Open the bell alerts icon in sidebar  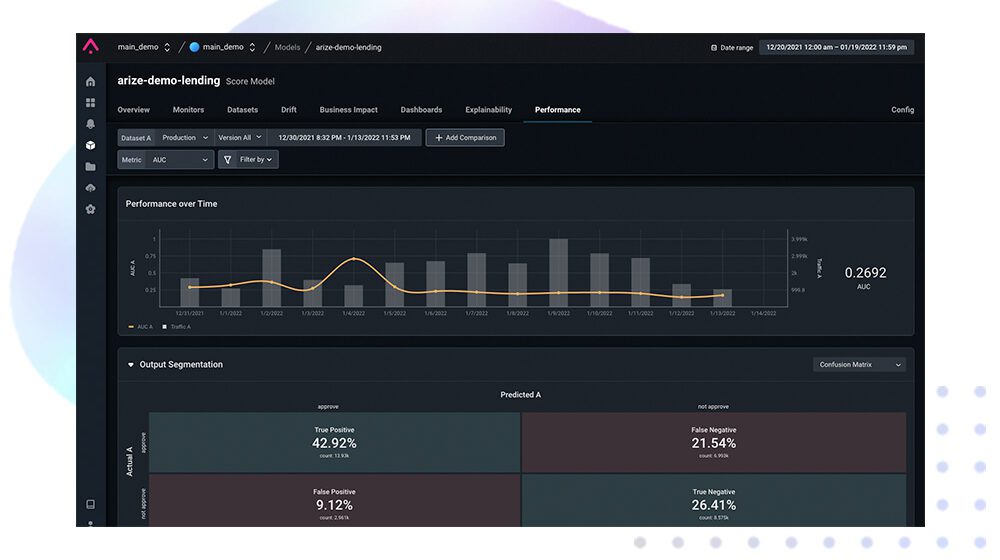click(x=91, y=124)
